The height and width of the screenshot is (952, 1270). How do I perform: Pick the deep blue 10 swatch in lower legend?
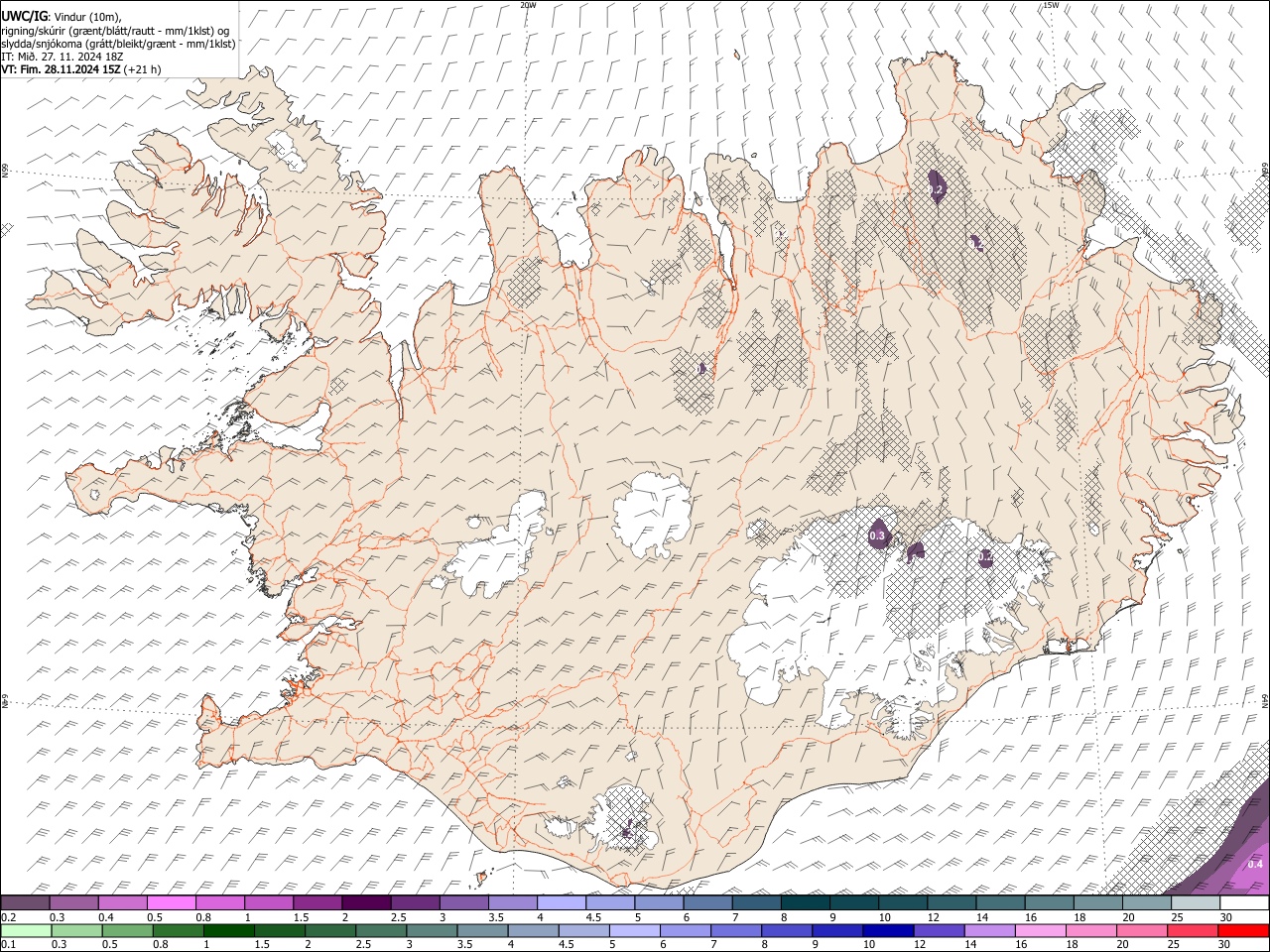888,930
